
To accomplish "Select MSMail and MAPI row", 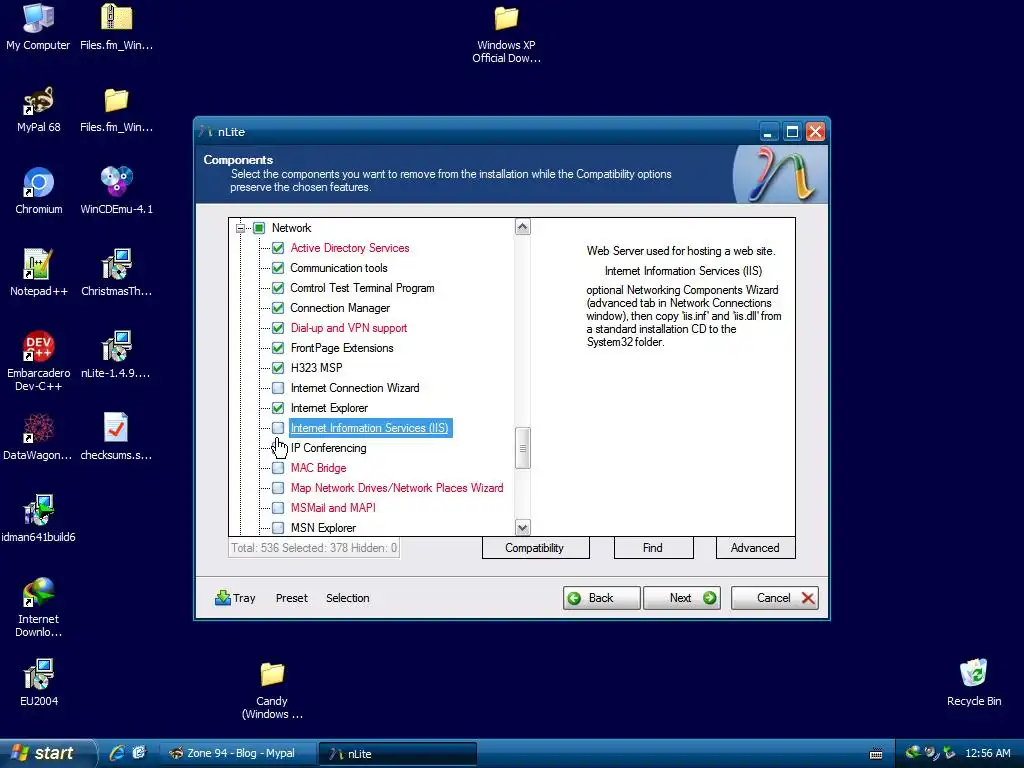I will [x=333, y=507].
